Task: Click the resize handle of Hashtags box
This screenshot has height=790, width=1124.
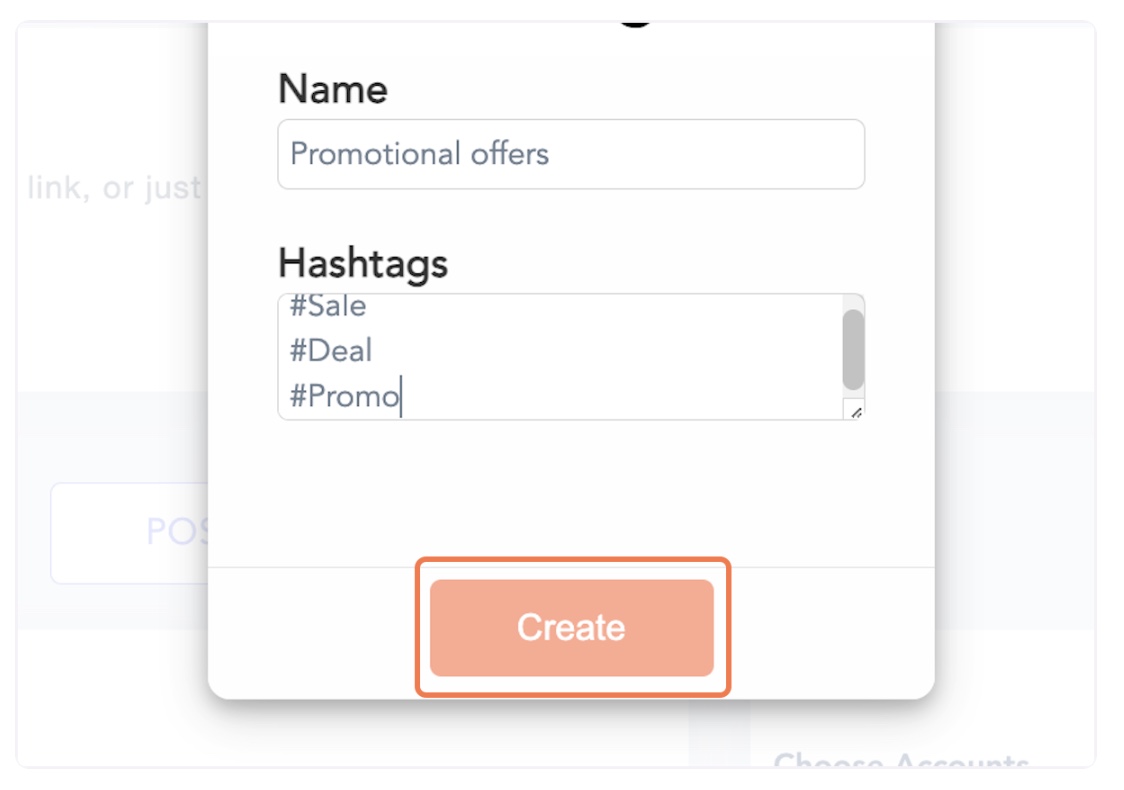Action: click(856, 411)
